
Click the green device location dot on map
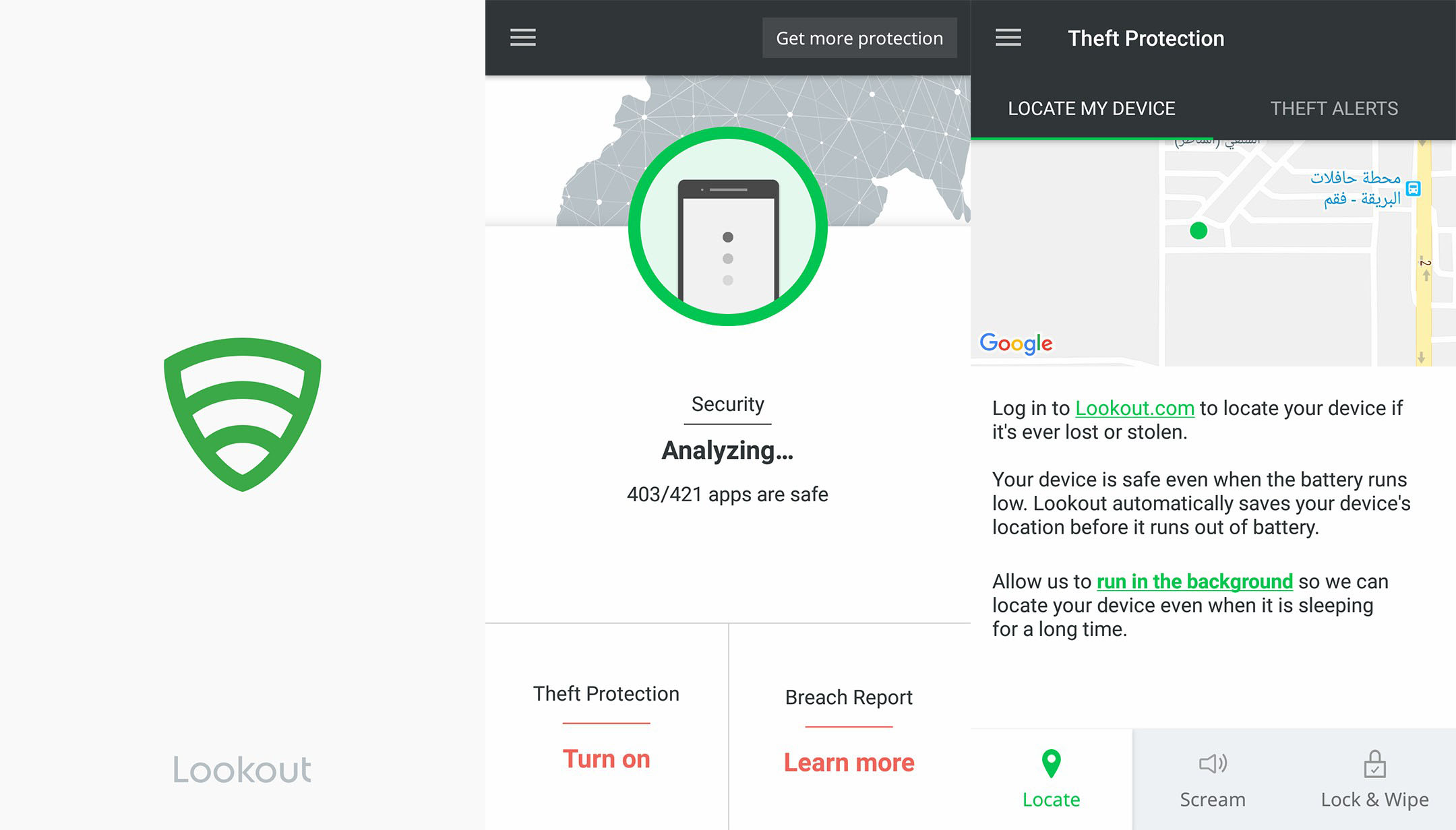[1199, 231]
